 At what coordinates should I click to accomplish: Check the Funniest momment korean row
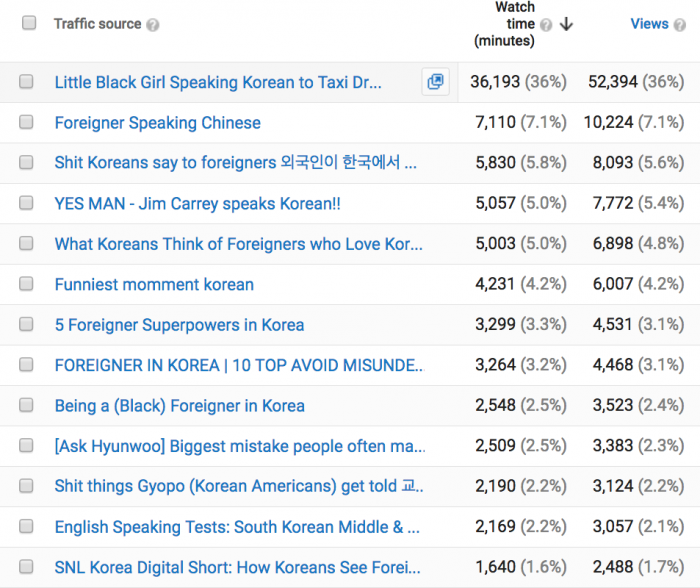click(x=26, y=284)
